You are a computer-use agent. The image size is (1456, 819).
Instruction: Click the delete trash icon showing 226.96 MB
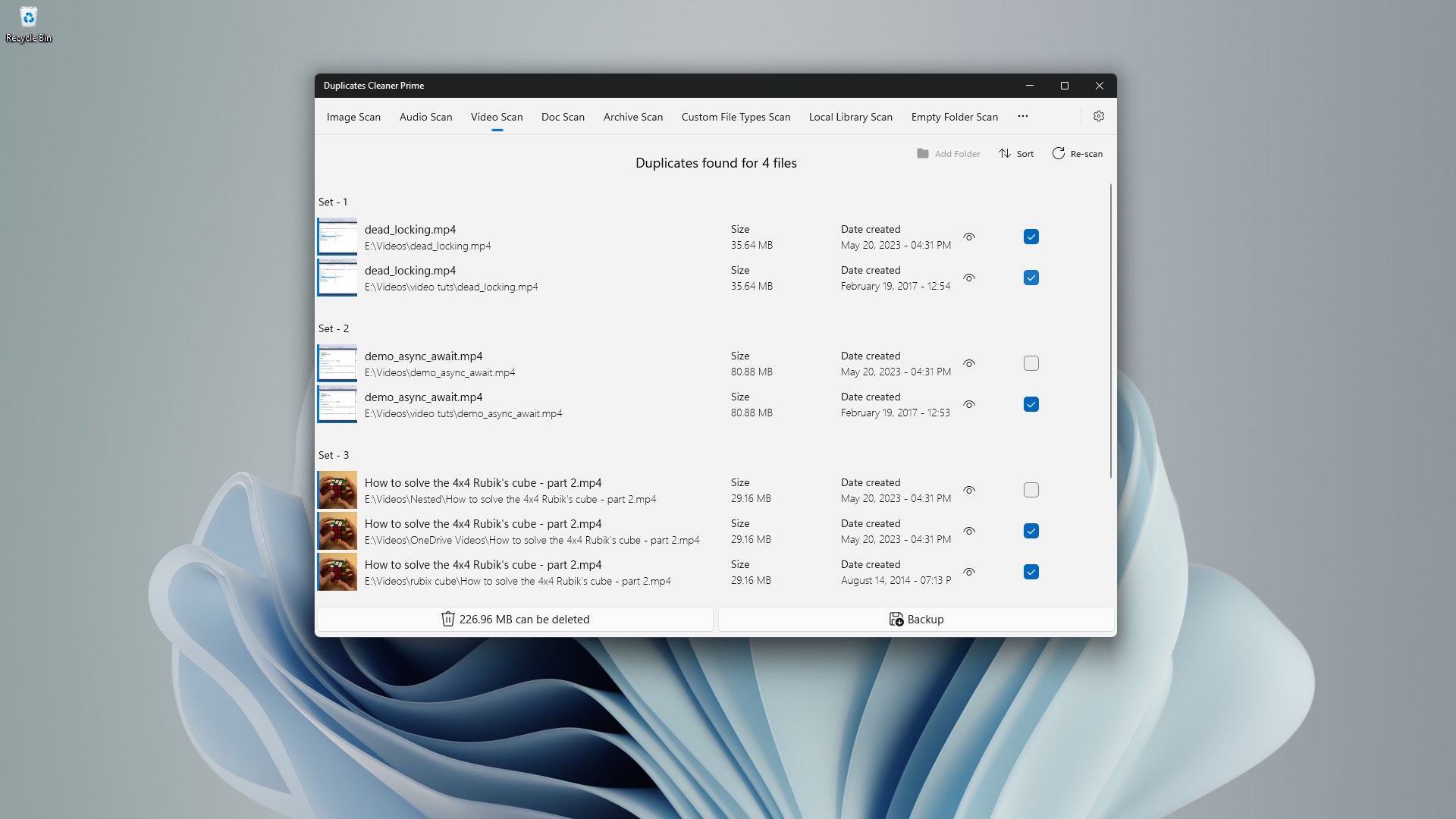pyautogui.click(x=448, y=620)
